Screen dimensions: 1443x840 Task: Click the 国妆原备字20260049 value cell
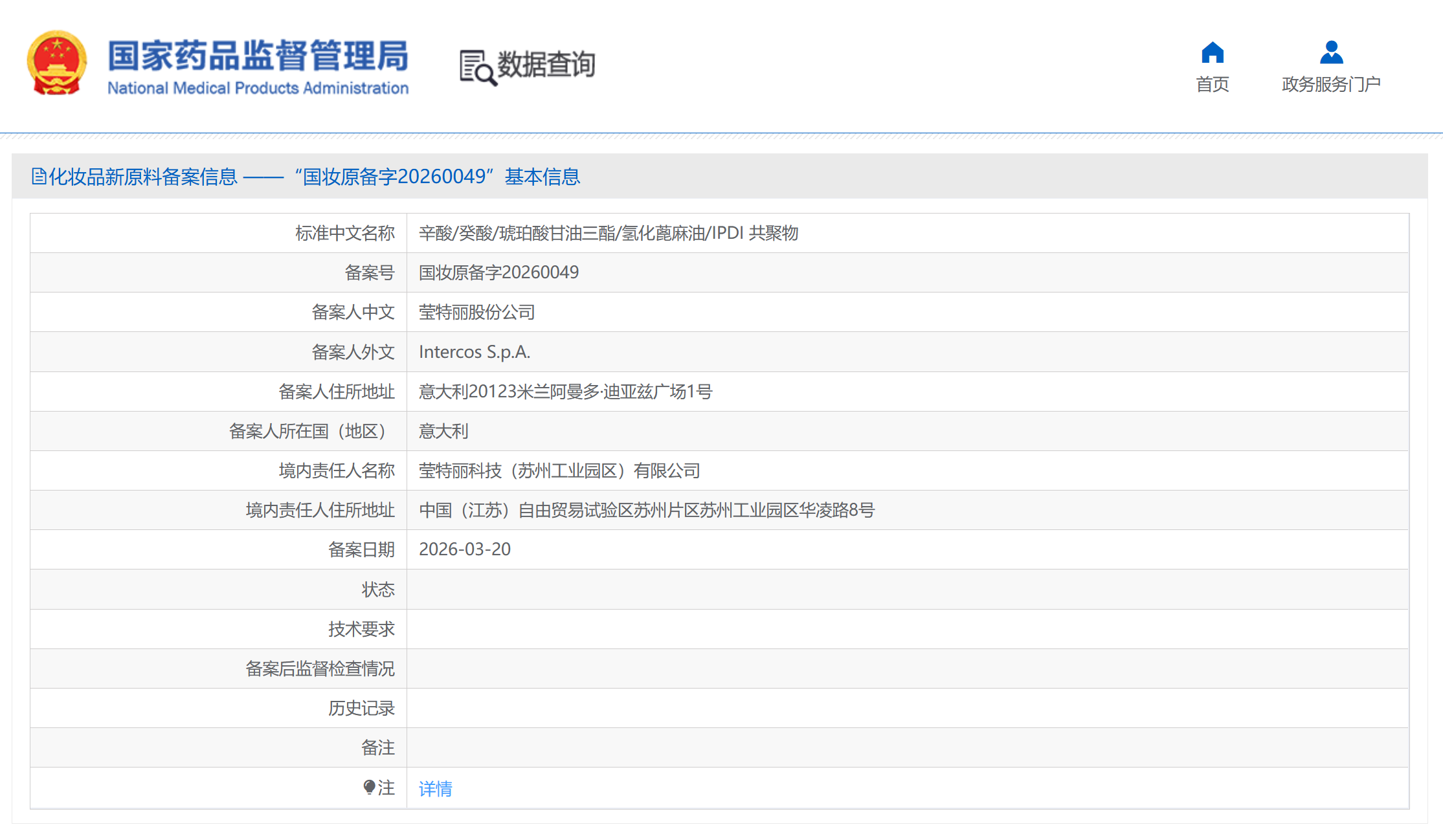point(498,272)
